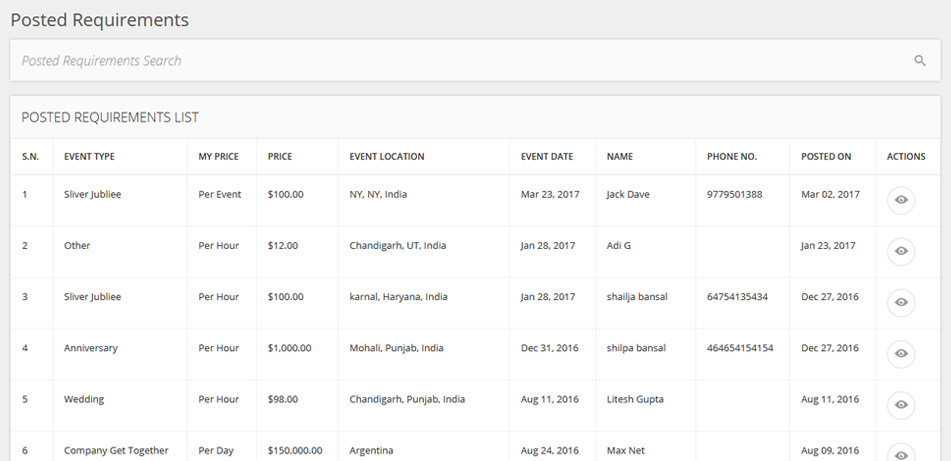
Task: Click eye icon for shailja bansal row
Action: (x=901, y=302)
